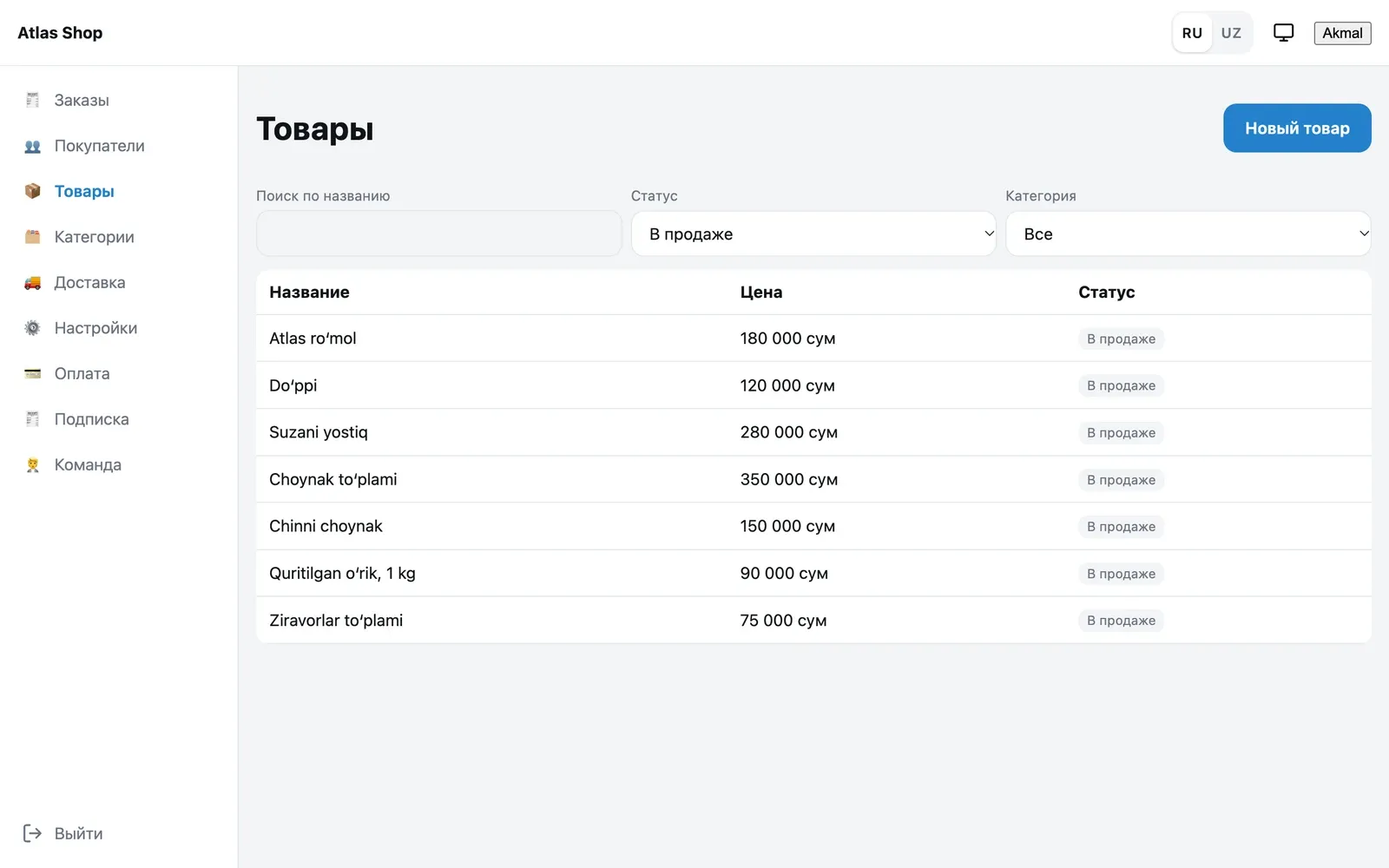Click the В продаже badge for Do‘ppi
This screenshot has width=1389, height=868.
(1121, 385)
